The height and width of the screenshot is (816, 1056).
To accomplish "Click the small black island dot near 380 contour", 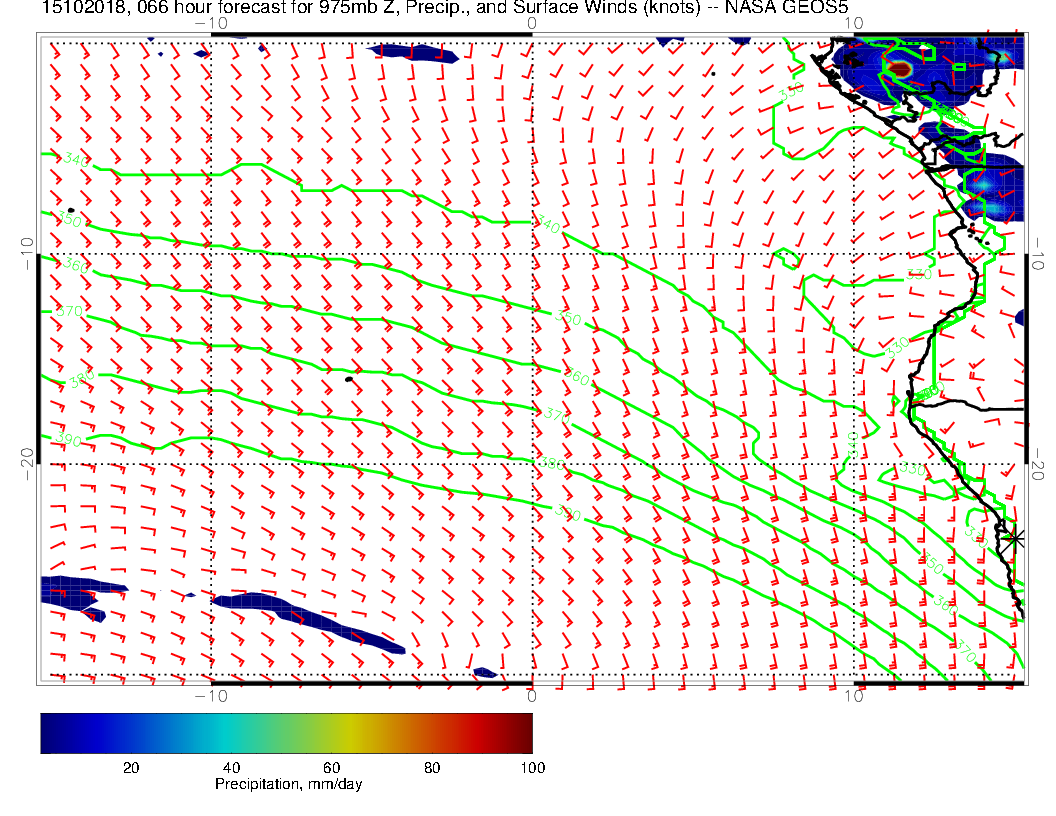I will [349, 379].
